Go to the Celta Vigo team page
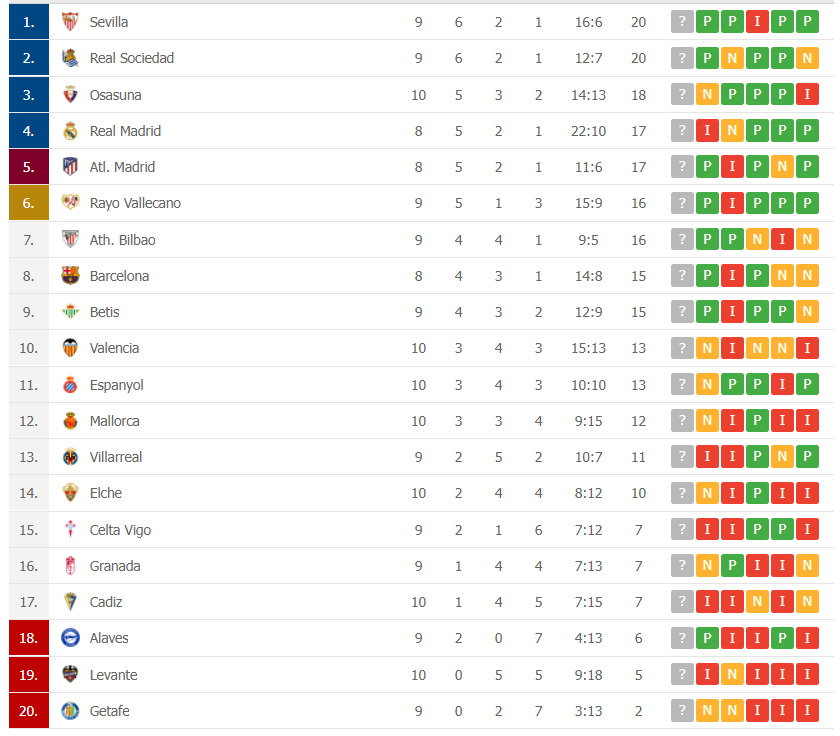840x736 pixels. pyautogui.click(x=120, y=530)
